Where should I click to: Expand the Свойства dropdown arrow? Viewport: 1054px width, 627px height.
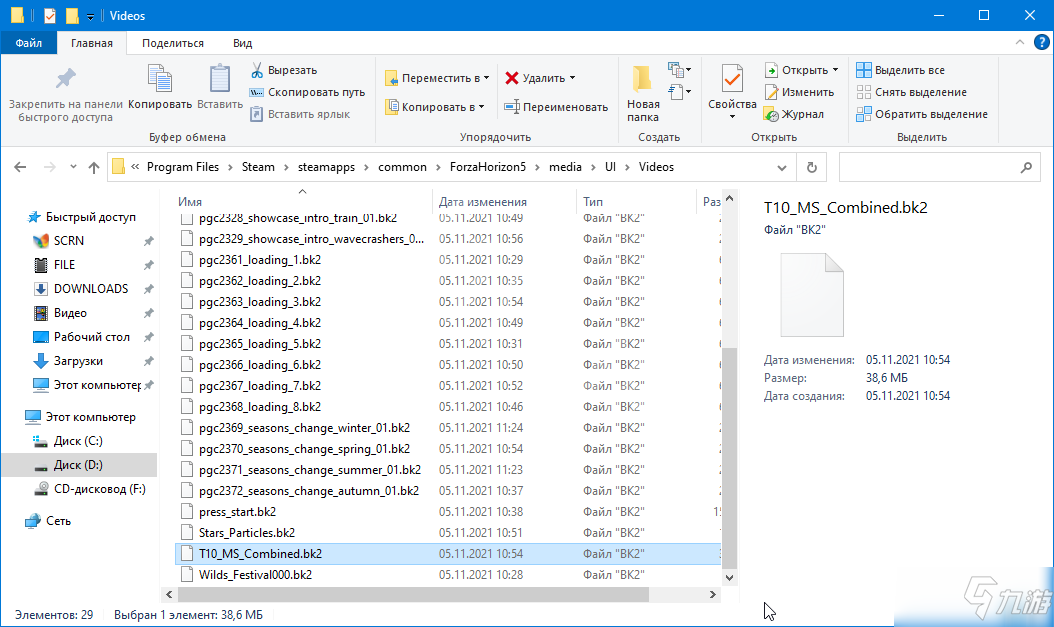click(732, 117)
